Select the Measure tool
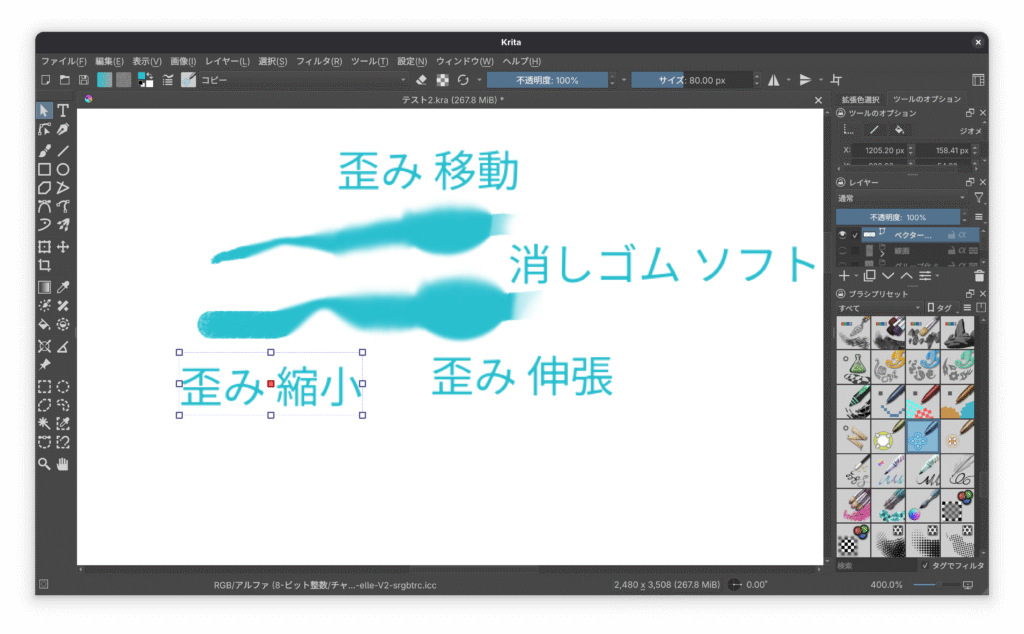 [63, 346]
